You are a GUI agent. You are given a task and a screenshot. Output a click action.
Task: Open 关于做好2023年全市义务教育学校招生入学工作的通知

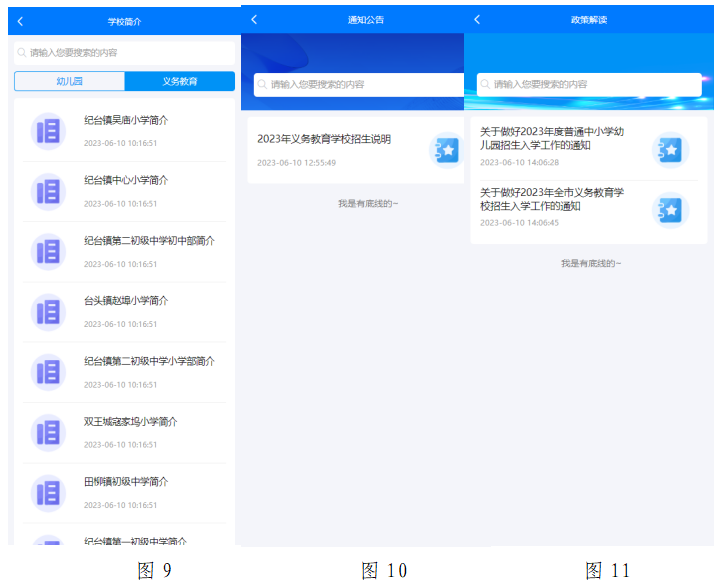[x=551, y=199]
